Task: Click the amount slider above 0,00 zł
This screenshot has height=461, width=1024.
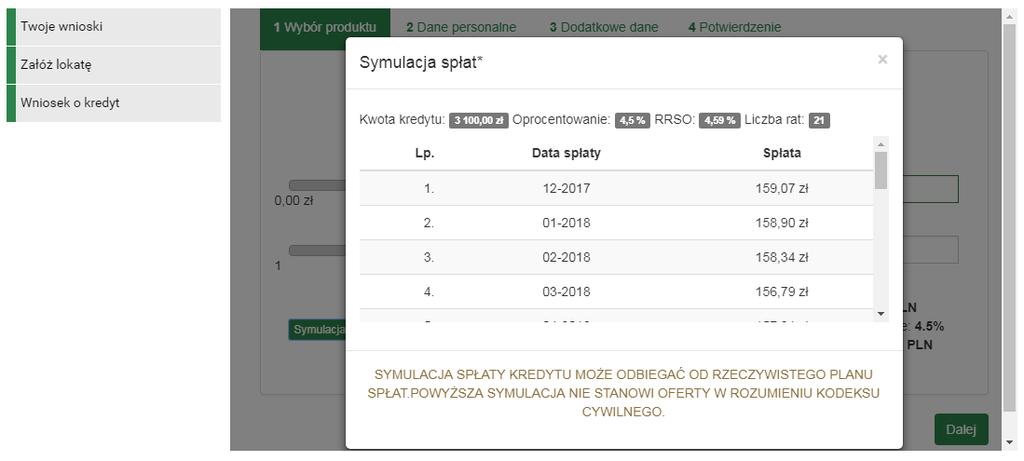Action: [x=317, y=185]
